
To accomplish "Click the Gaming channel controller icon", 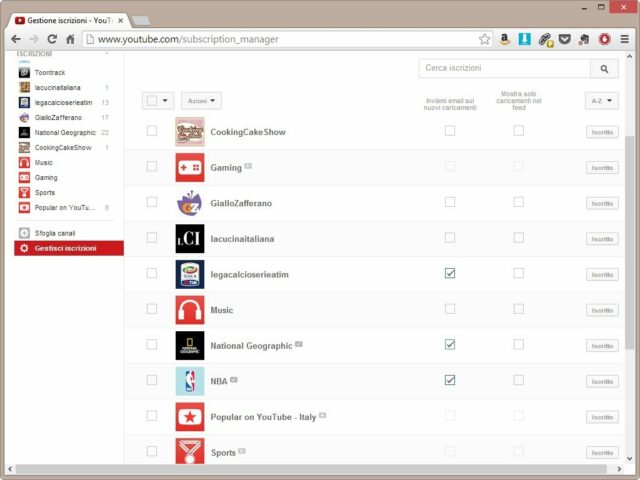I will coord(189,167).
